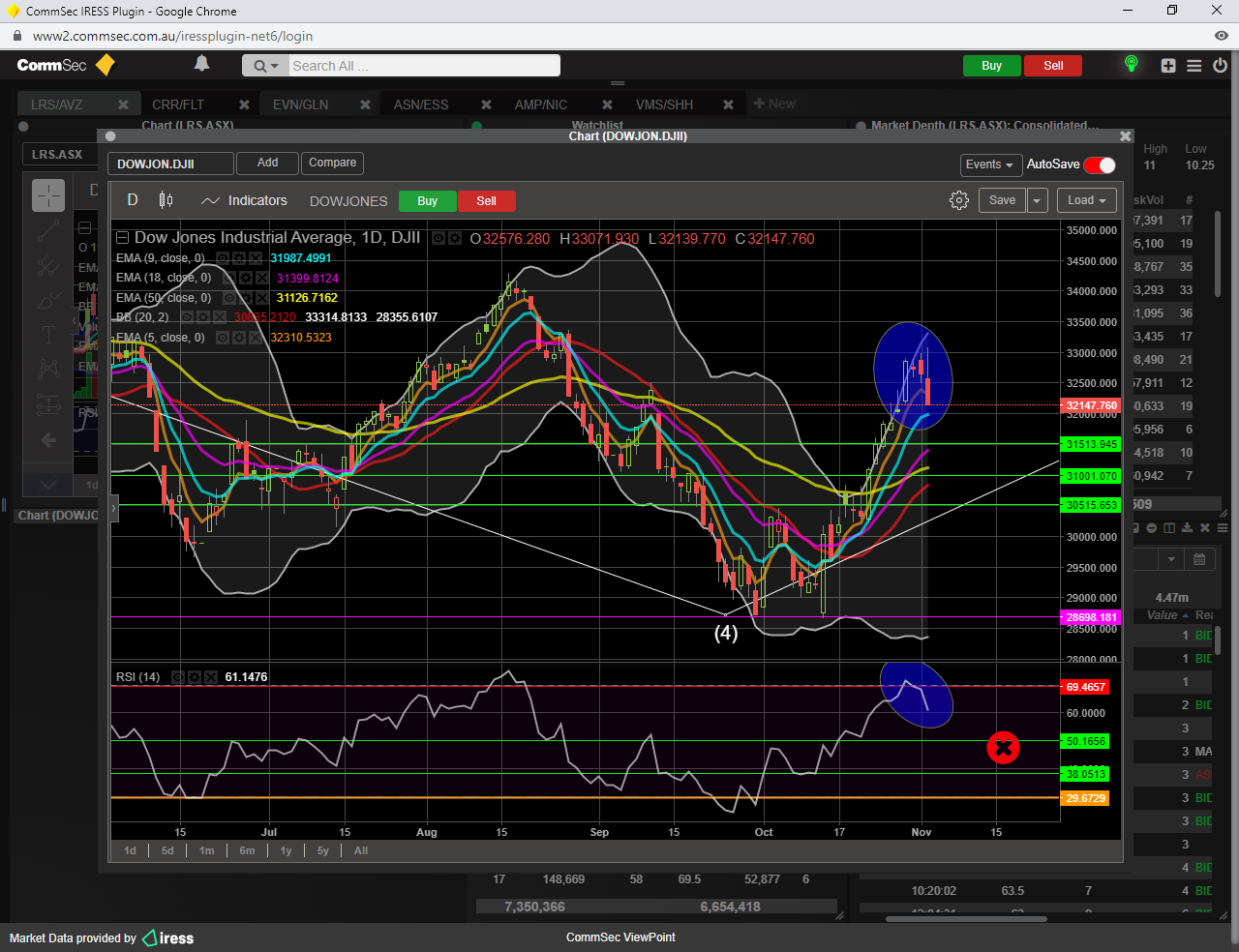Open settings for Dow Jones main series
The width and height of the screenshot is (1239, 952).
(454, 238)
